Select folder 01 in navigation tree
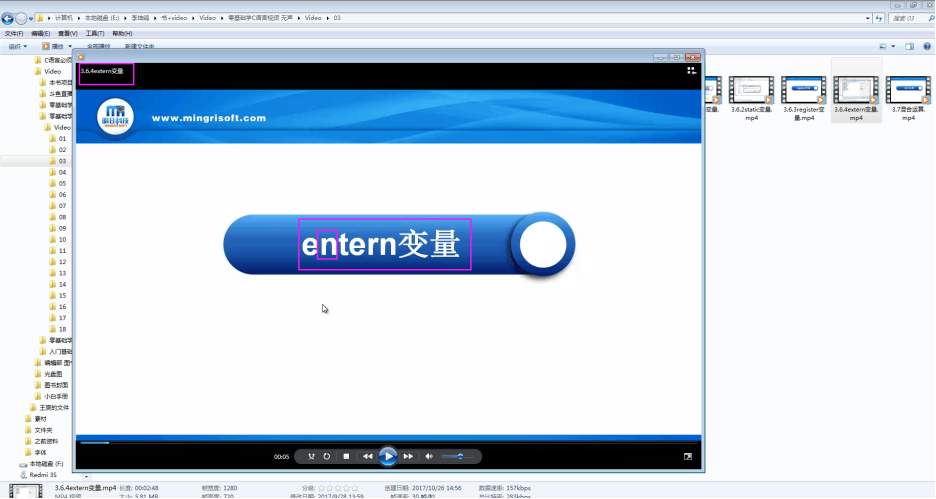Viewport: 936px width, 499px height. [62, 138]
